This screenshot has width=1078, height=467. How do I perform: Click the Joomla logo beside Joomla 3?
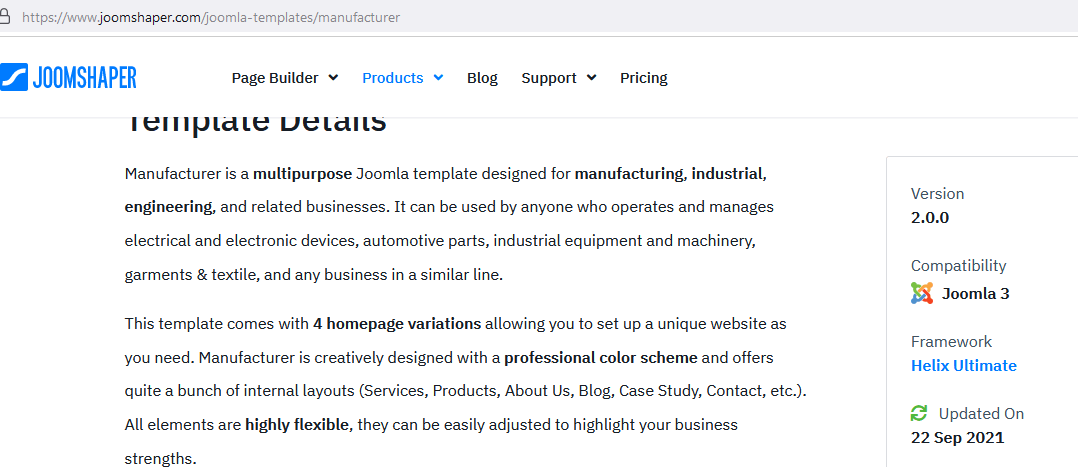pyautogui.click(x=922, y=293)
